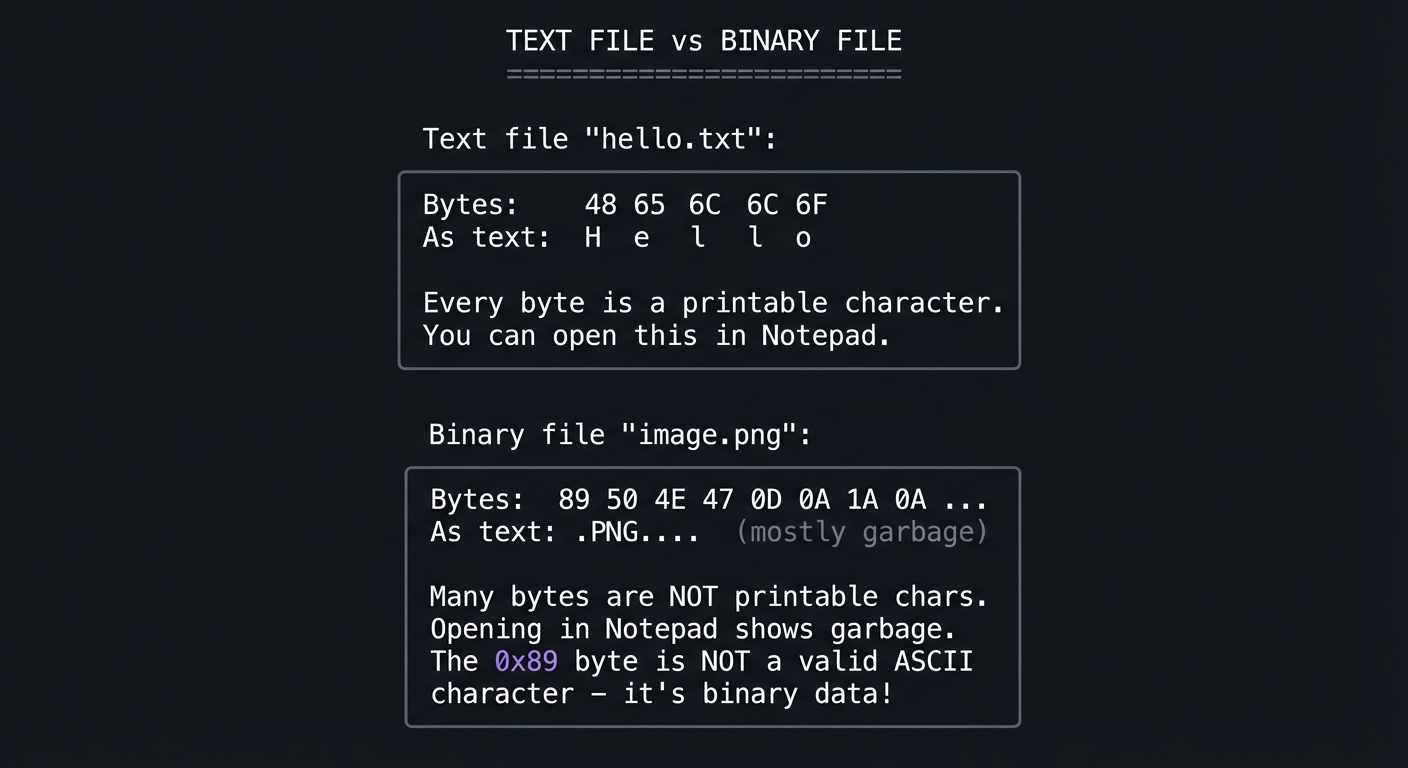Click the "Text file "hello.txt":" heading
Image resolution: width=1408 pixels, height=768 pixels.
(599, 138)
